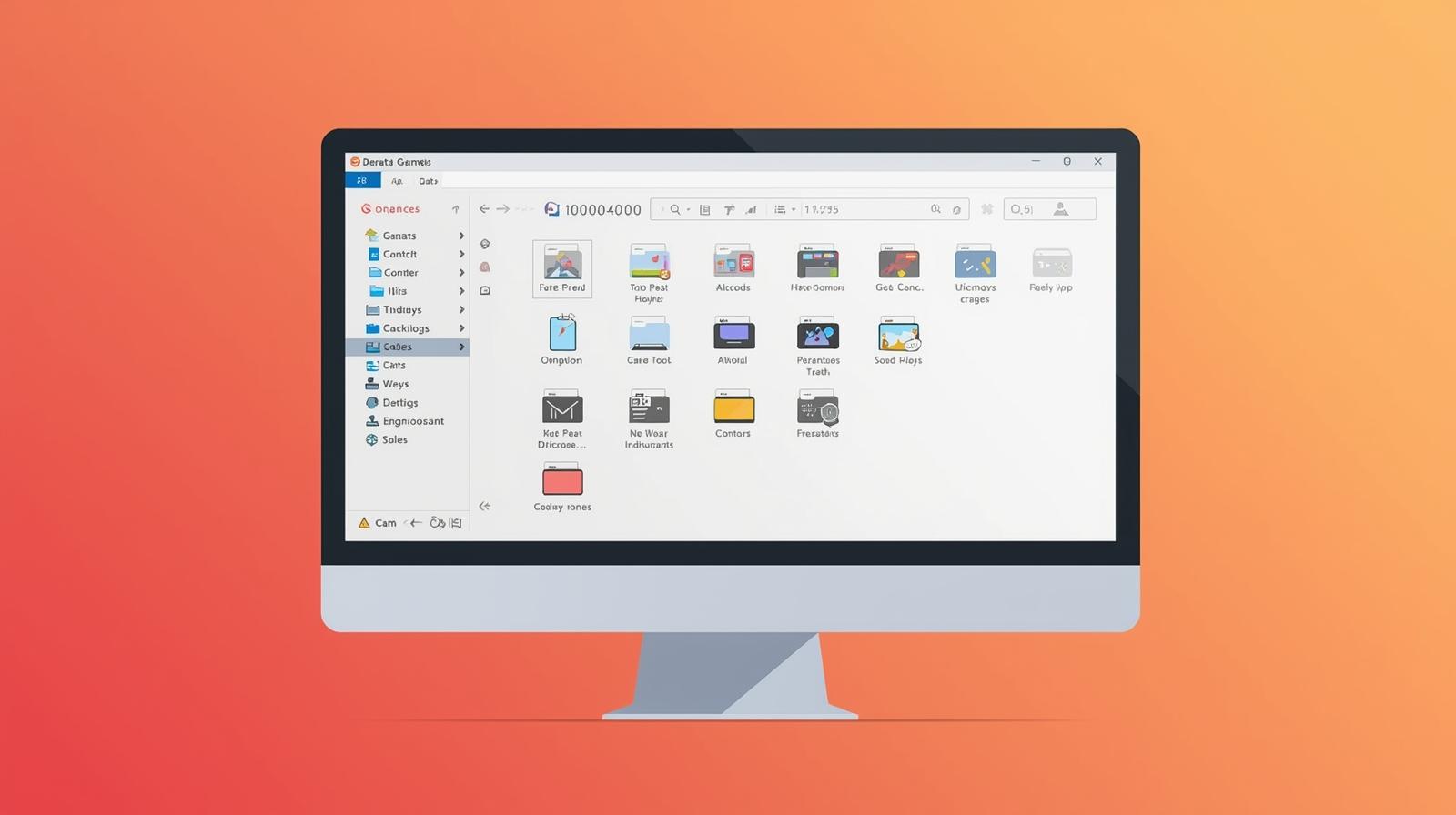Open the Sood Ploys picture folder
The image size is (1456, 815).
click(x=898, y=336)
